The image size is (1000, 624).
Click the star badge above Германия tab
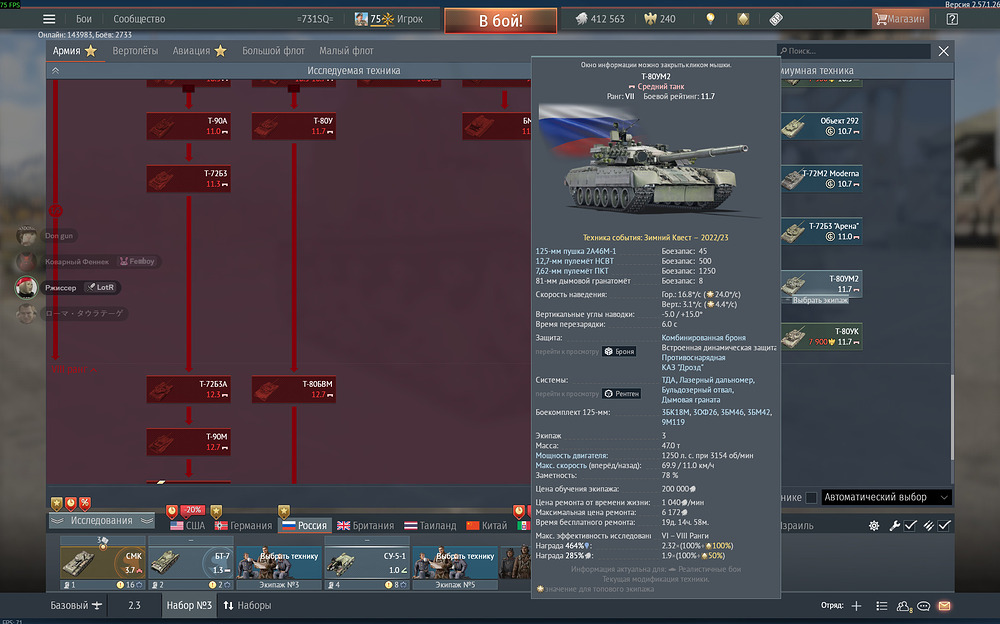pyautogui.click(x=216, y=511)
